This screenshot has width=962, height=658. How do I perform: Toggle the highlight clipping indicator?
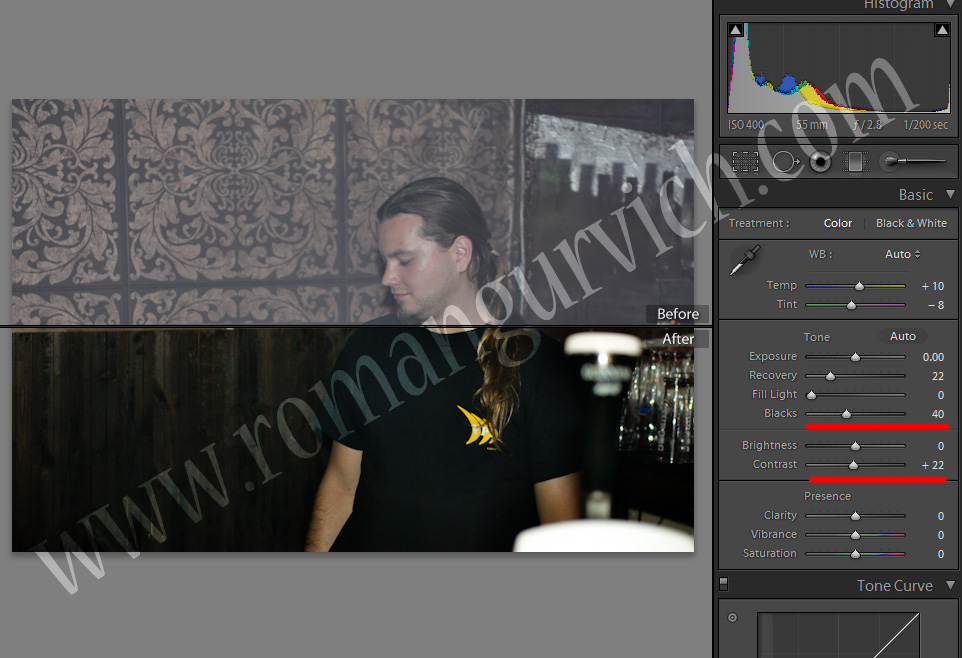pyautogui.click(x=941, y=30)
